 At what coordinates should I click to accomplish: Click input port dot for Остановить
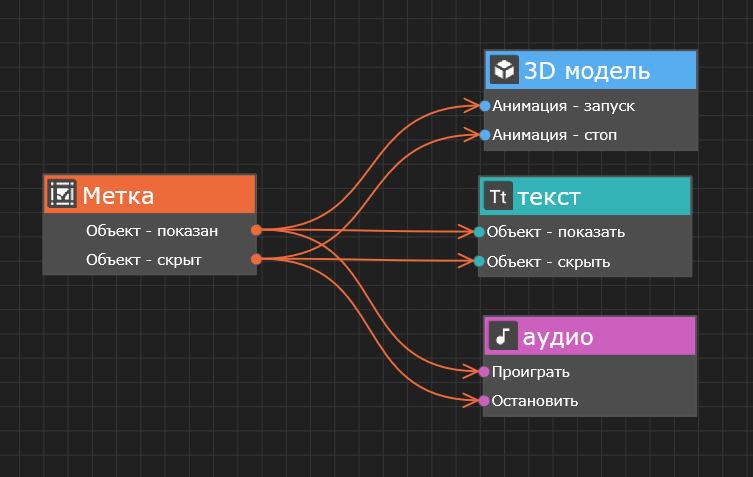484,401
